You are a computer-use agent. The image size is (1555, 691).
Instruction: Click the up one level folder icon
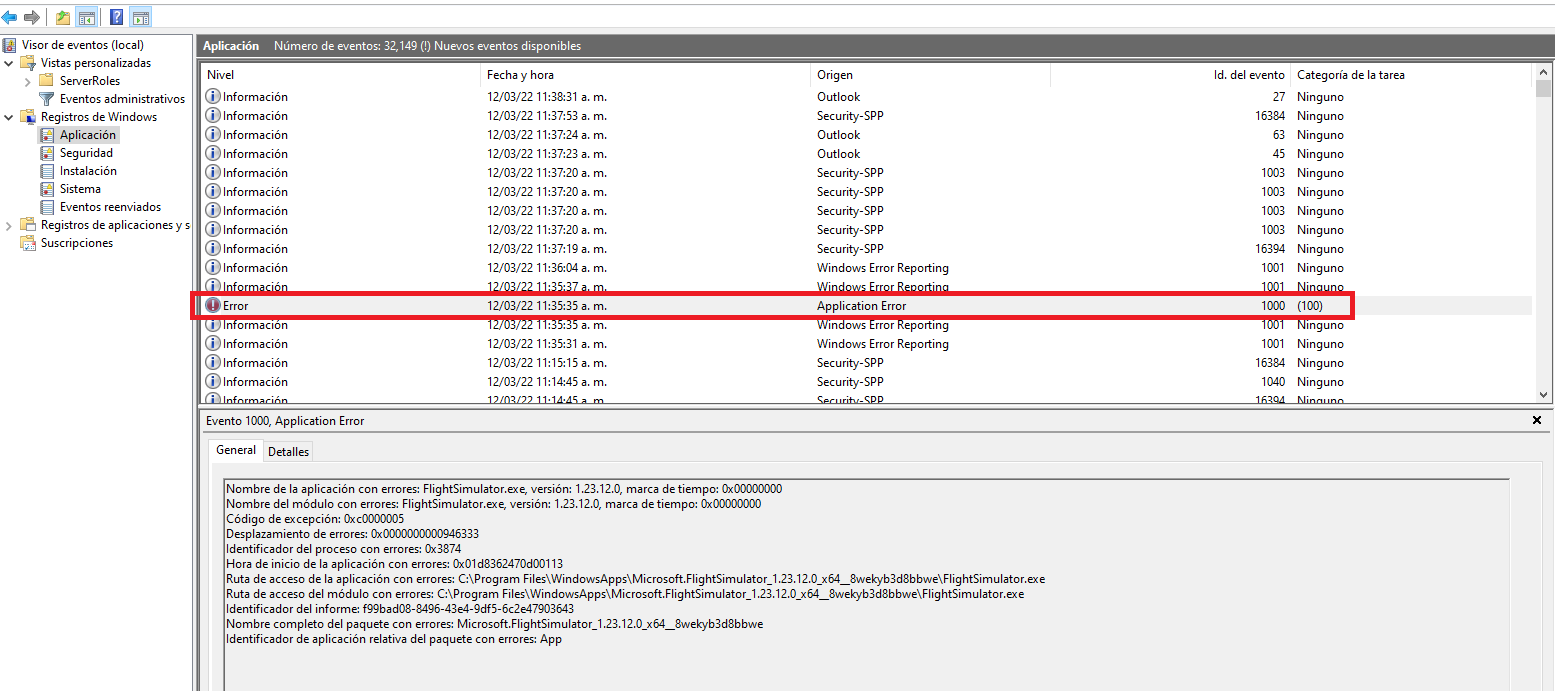pos(63,17)
